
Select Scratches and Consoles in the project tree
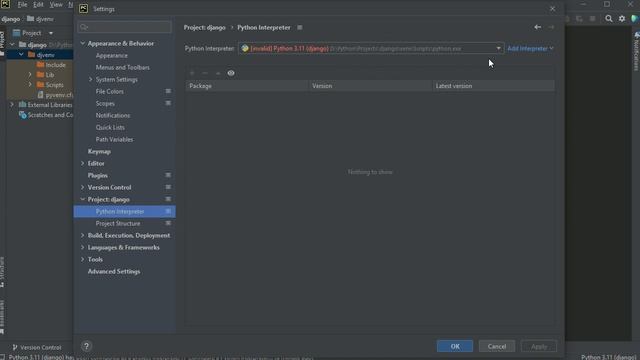pyautogui.click(x=46, y=115)
